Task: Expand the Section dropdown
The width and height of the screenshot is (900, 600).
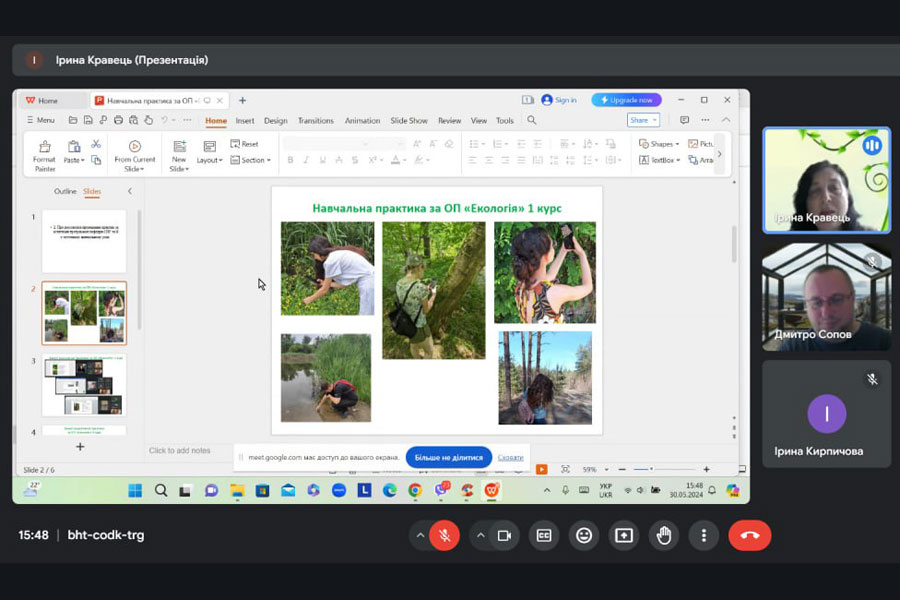Action: click(251, 160)
